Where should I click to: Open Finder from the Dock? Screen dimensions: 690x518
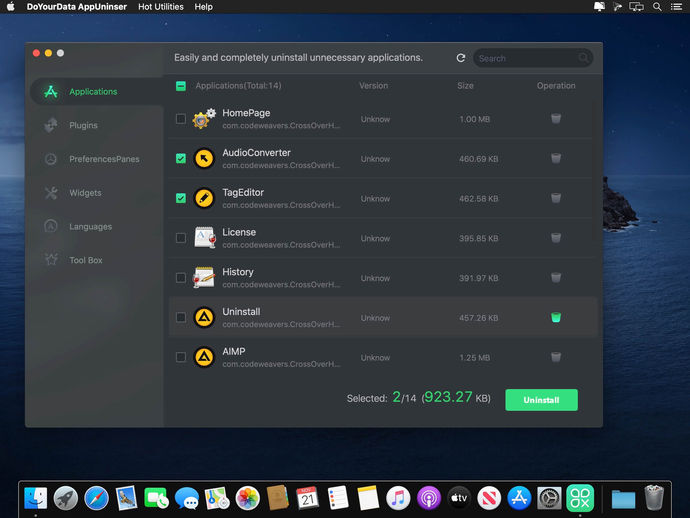click(x=36, y=498)
